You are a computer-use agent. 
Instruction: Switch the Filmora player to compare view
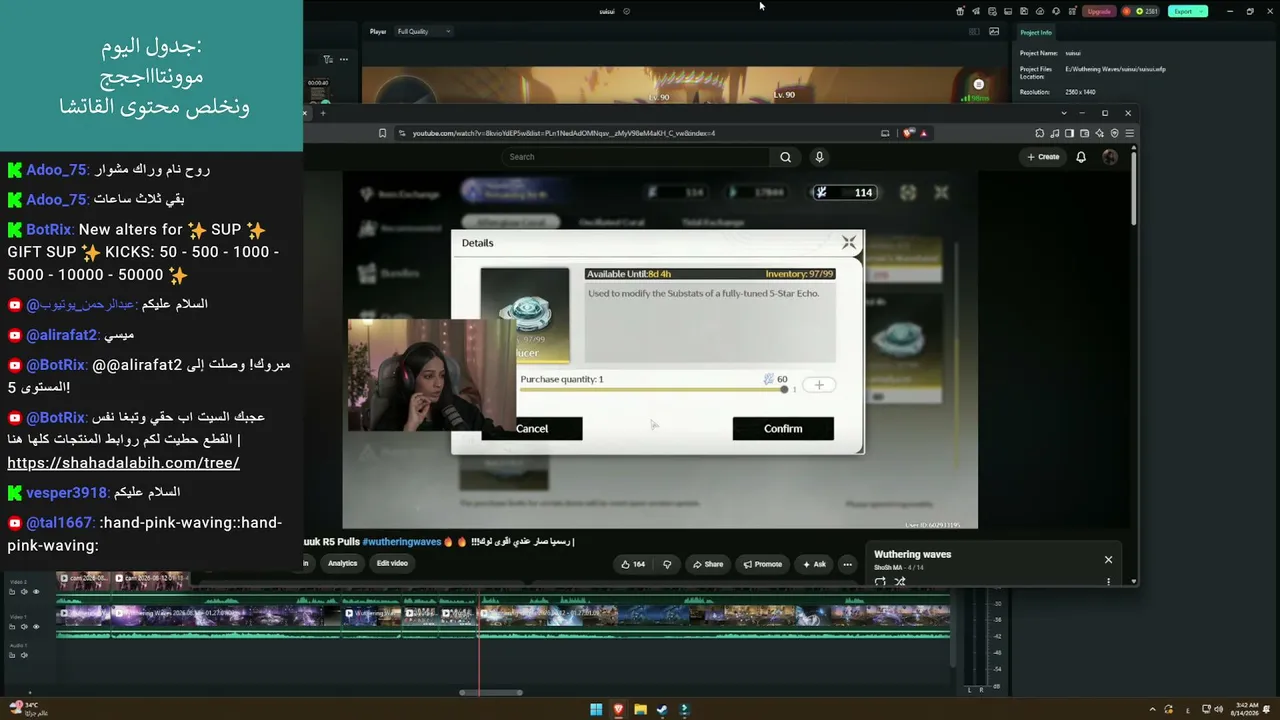[x=974, y=31]
